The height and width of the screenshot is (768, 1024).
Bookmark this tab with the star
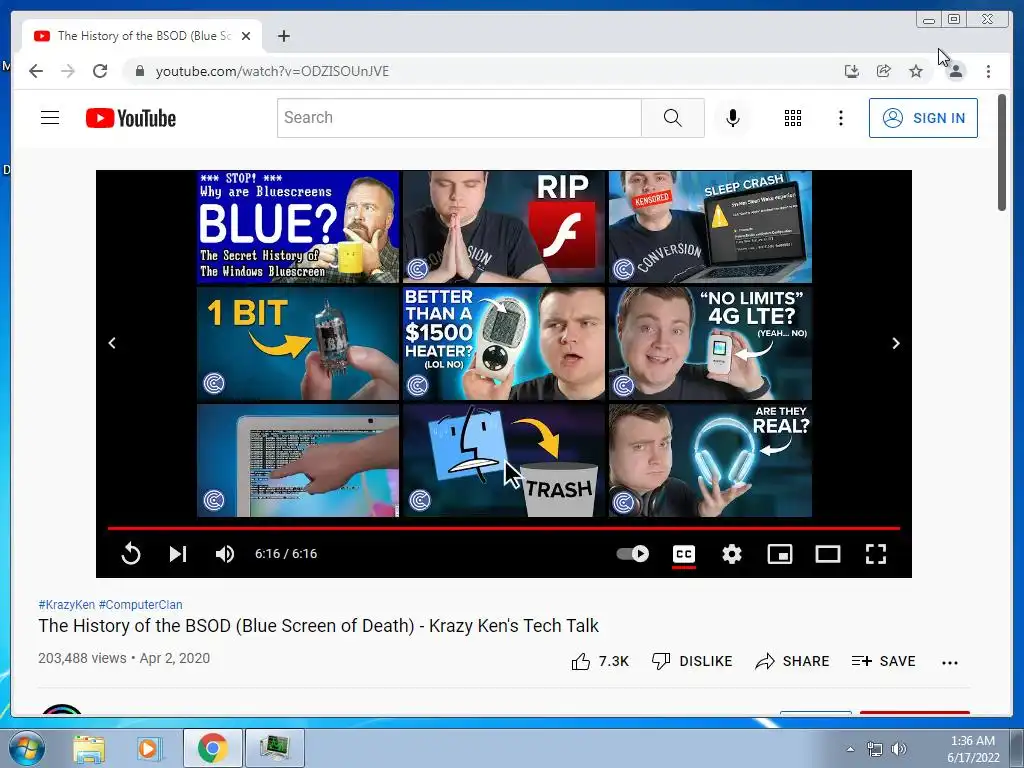pos(916,71)
